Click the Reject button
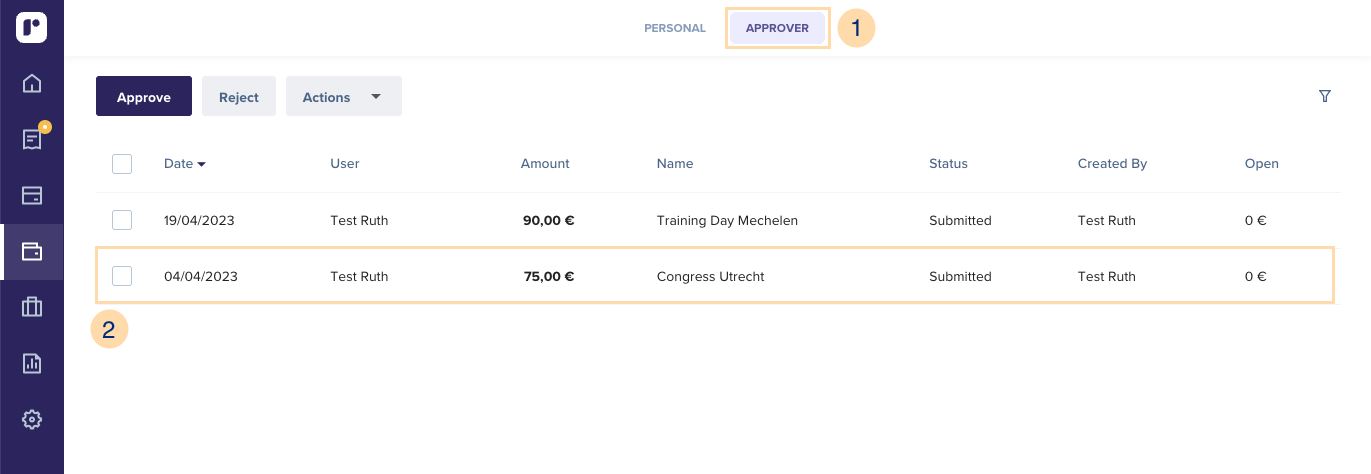 click(239, 97)
